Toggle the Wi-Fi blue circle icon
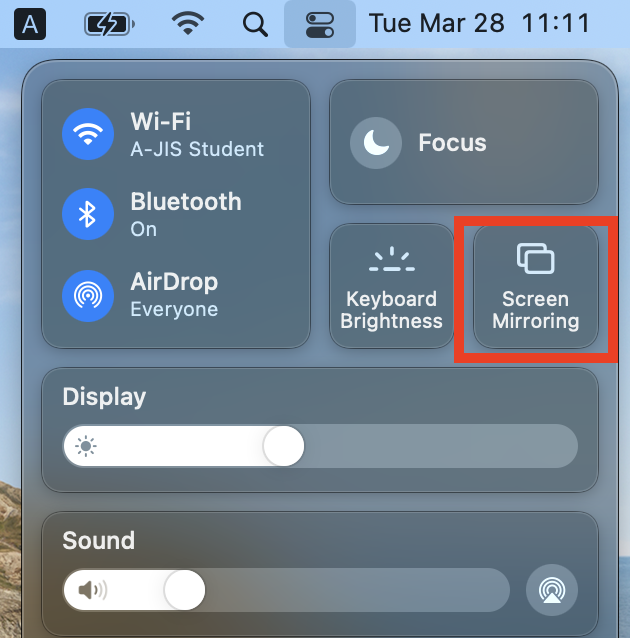The height and width of the screenshot is (638, 630). [x=88, y=134]
